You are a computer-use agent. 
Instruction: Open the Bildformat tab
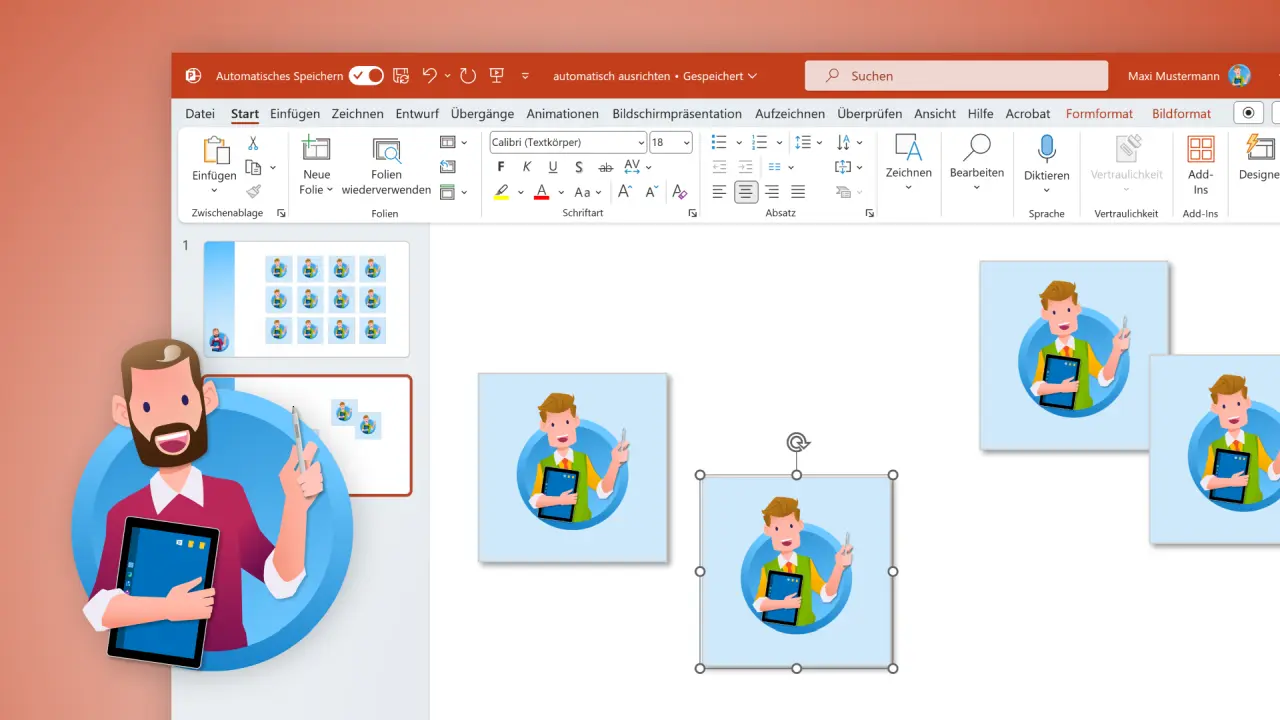coord(1181,113)
